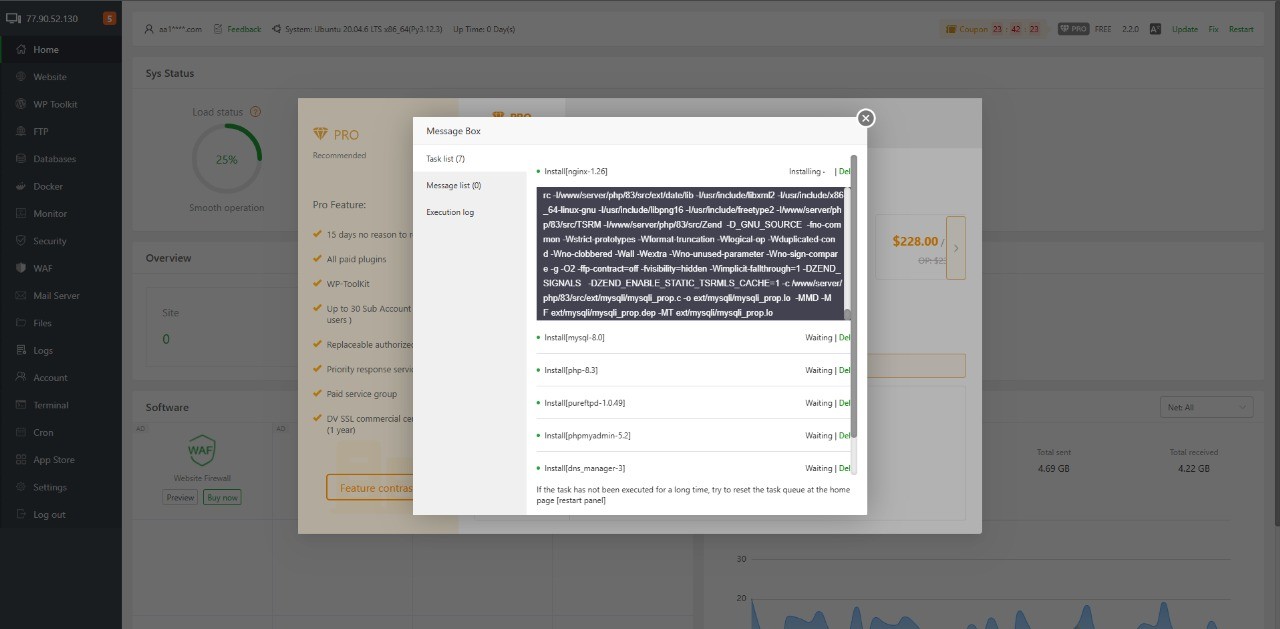Click the Feedback link in header
Image resolution: width=1280 pixels, height=629 pixels.
(x=244, y=29)
